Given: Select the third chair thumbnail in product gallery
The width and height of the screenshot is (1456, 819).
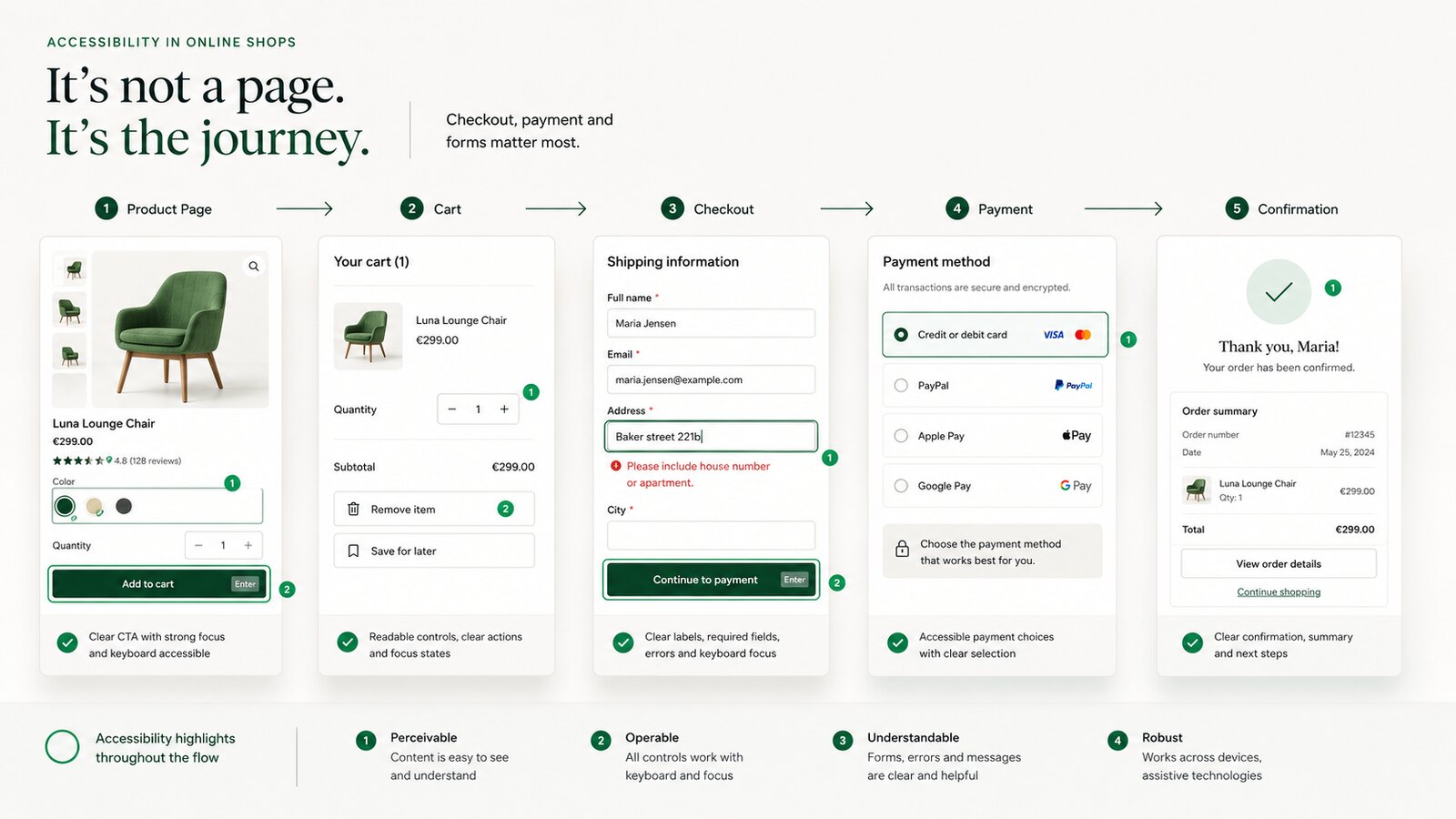Looking at the screenshot, I should pyautogui.click(x=70, y=351).
